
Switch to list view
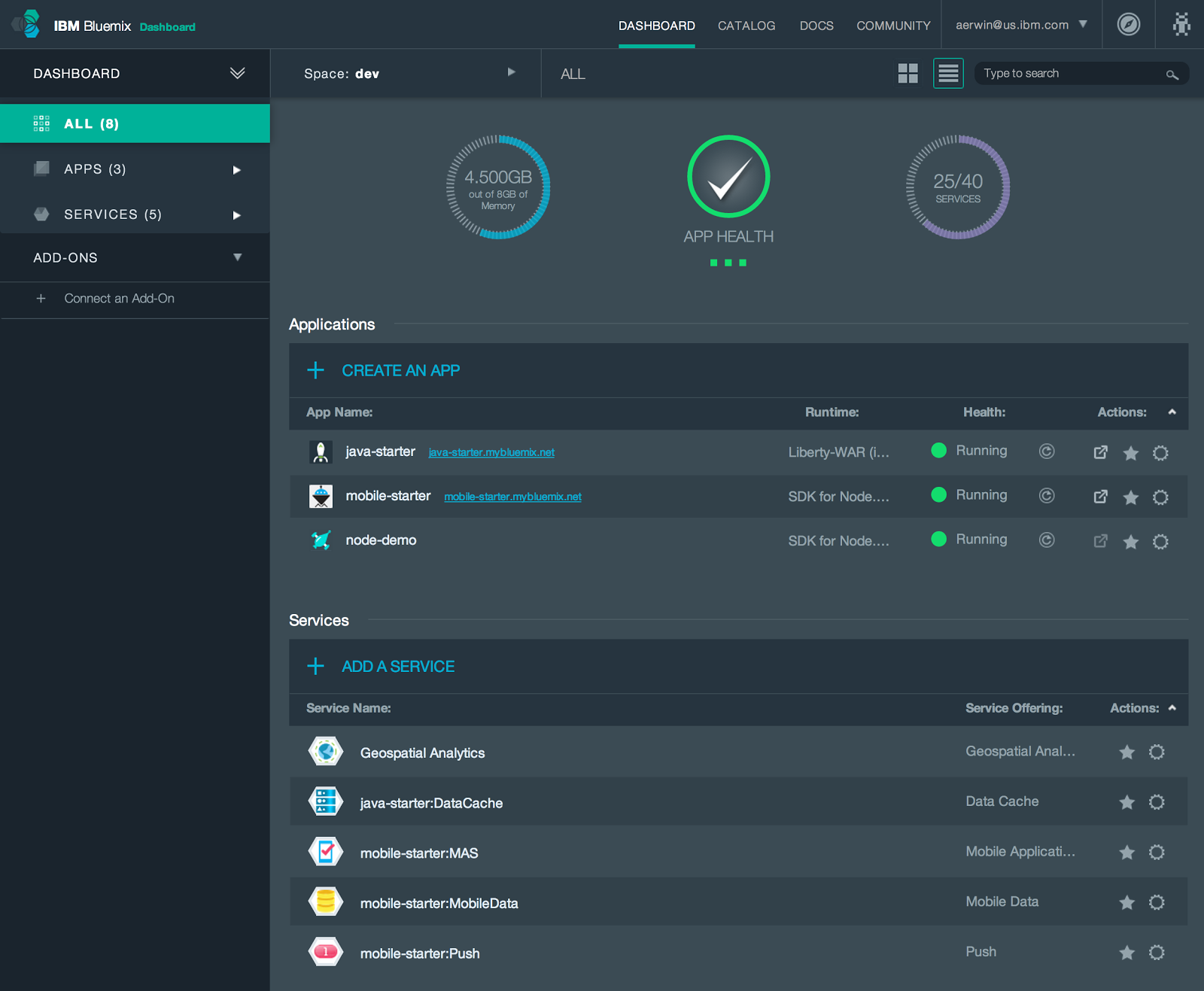click(948, 73)
